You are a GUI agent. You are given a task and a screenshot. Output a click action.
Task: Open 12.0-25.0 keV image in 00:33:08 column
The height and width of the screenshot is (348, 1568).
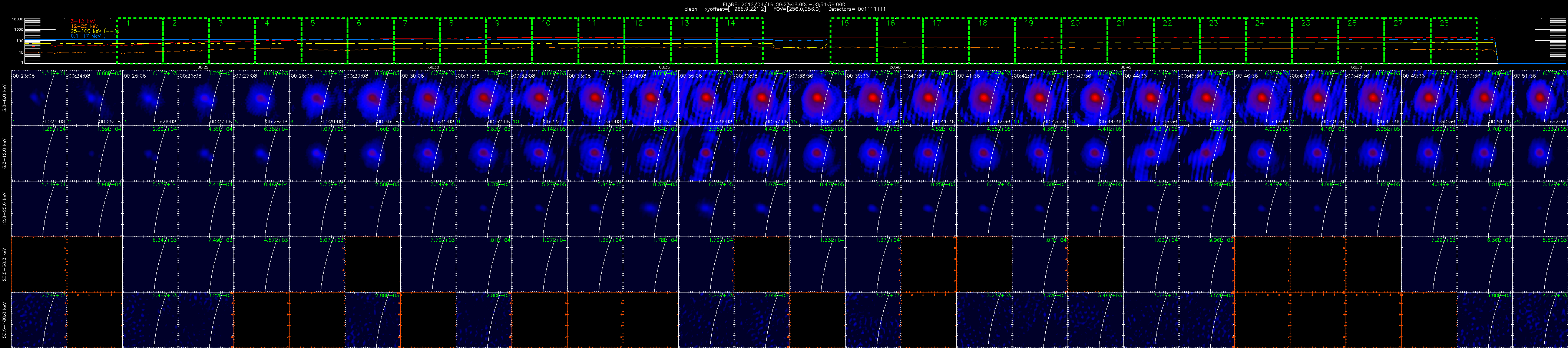pos(595,209)
